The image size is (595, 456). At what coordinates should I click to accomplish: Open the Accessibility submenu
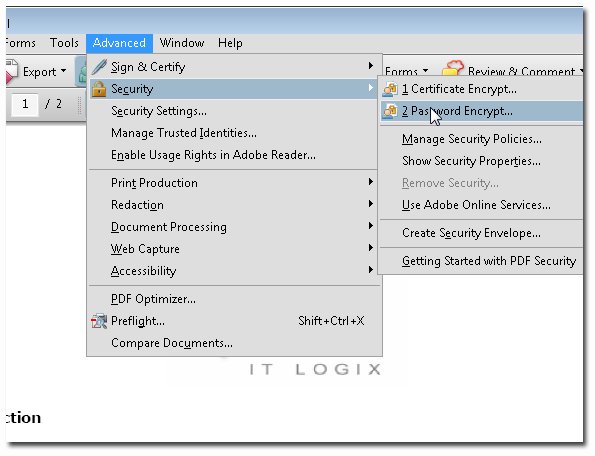(x=232, y=271)
